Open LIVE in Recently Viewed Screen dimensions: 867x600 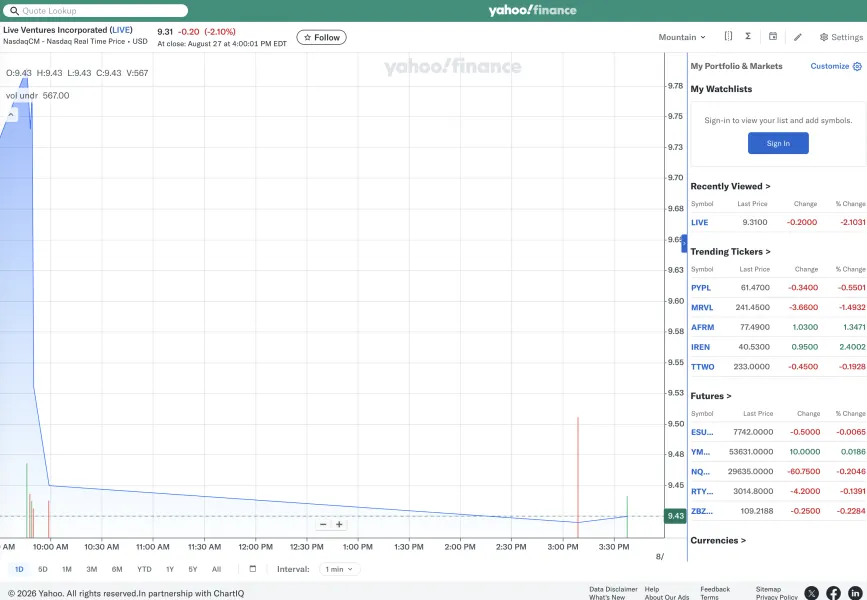pyautogui.click(x=699, y=222)
